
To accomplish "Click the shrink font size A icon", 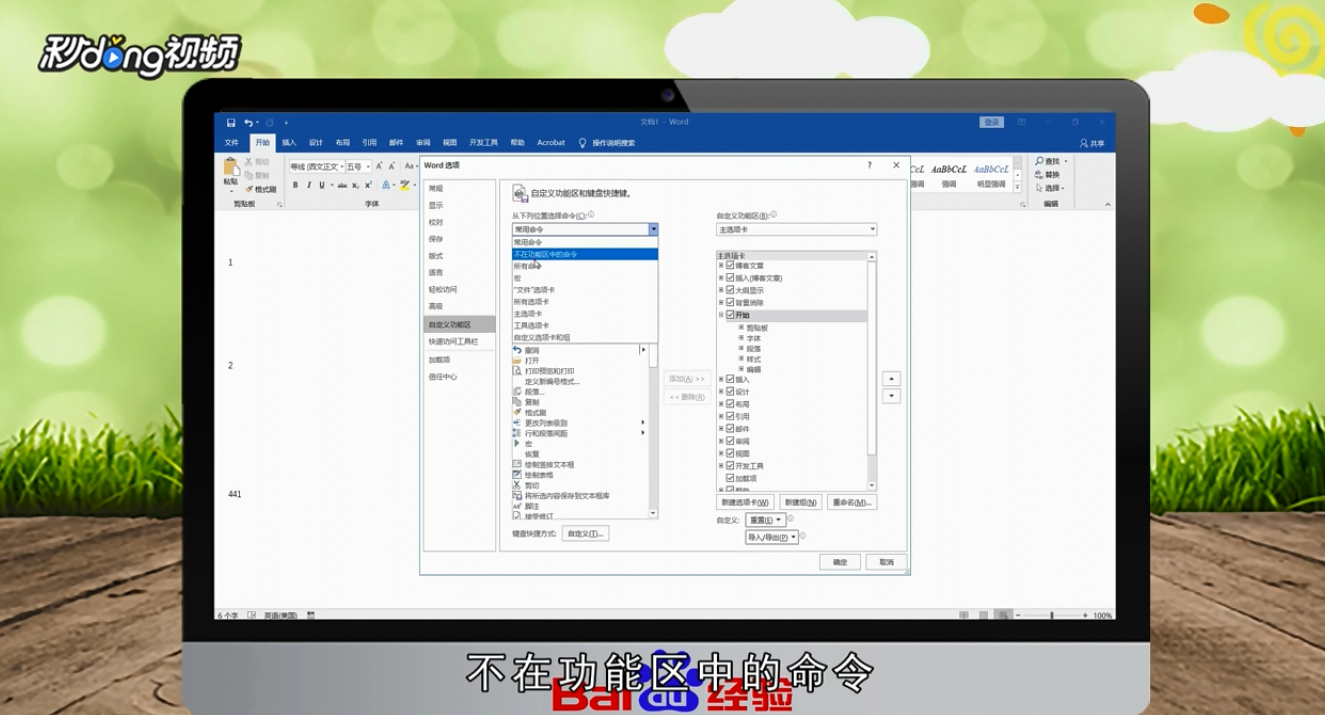I will (391, 167).
